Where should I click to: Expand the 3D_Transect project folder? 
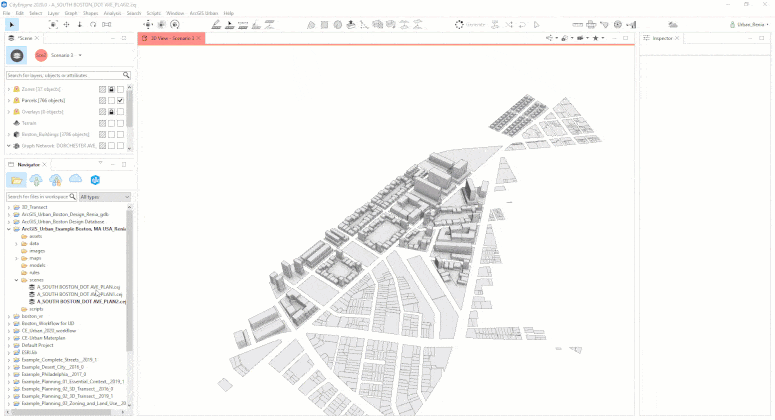pyautogui.click(x=9, y=208)
